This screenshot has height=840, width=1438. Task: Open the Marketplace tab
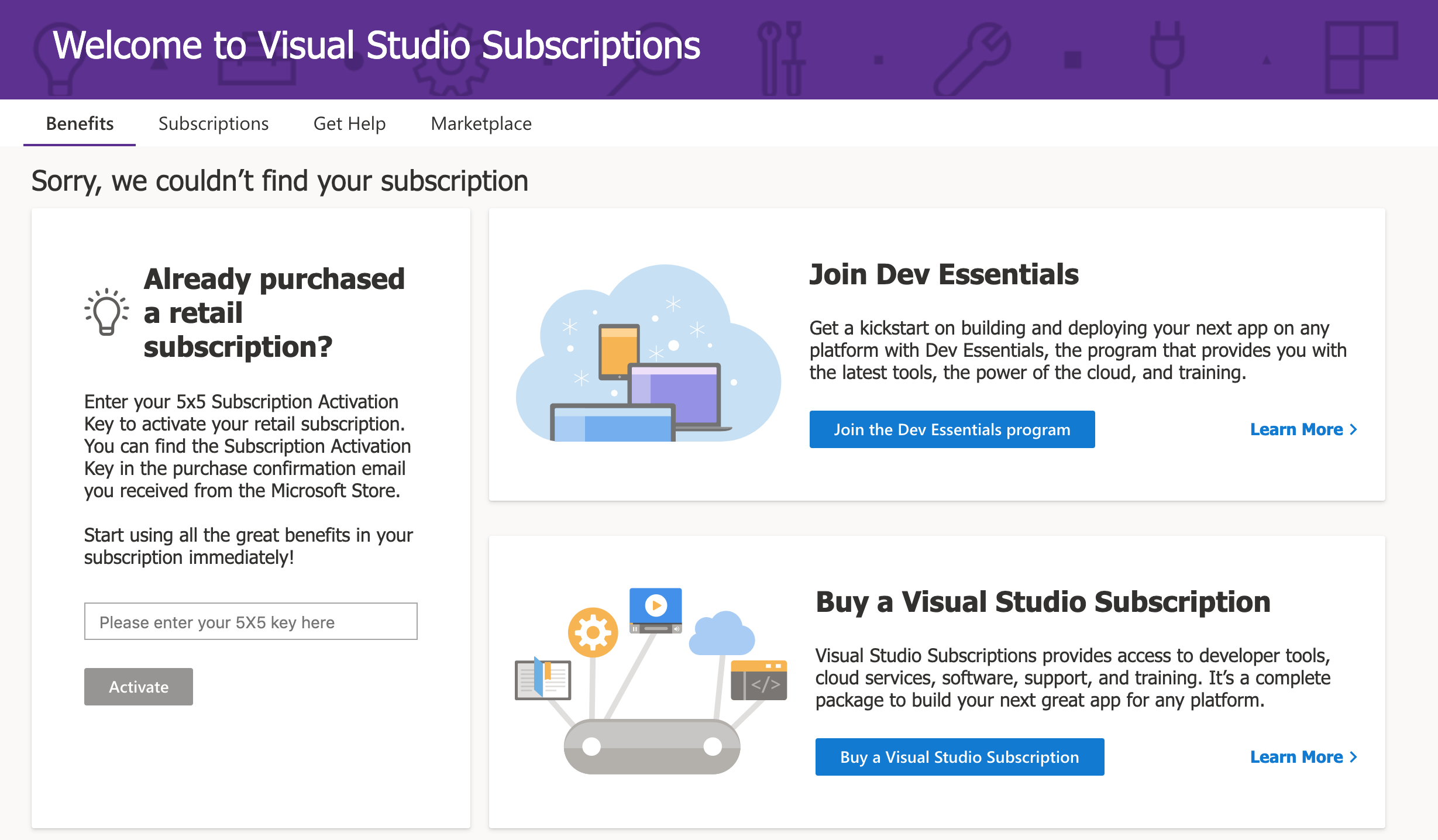[481, 123]
